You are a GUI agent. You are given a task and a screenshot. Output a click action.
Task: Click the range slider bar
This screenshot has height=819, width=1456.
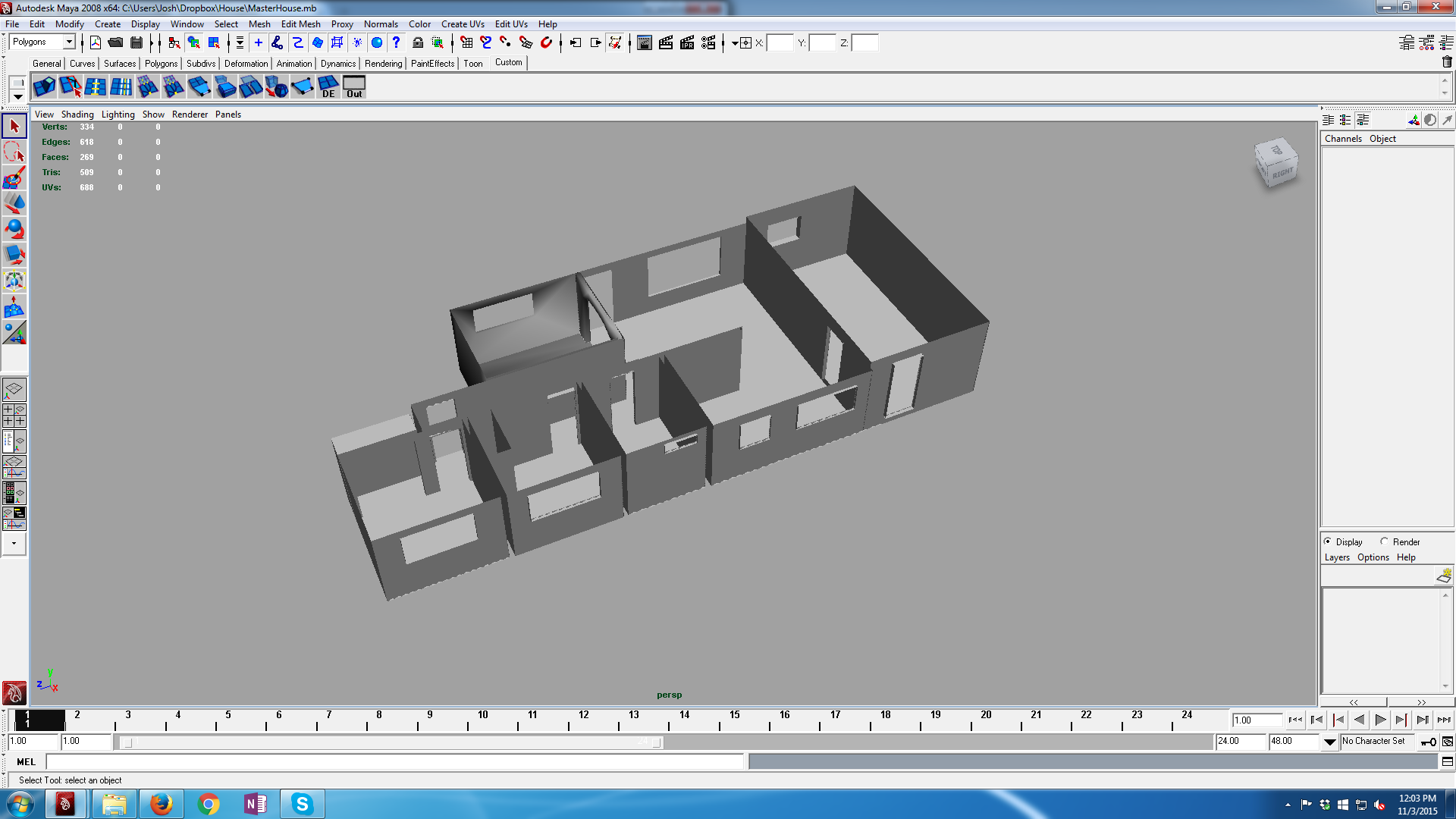[x=392, y=742]
